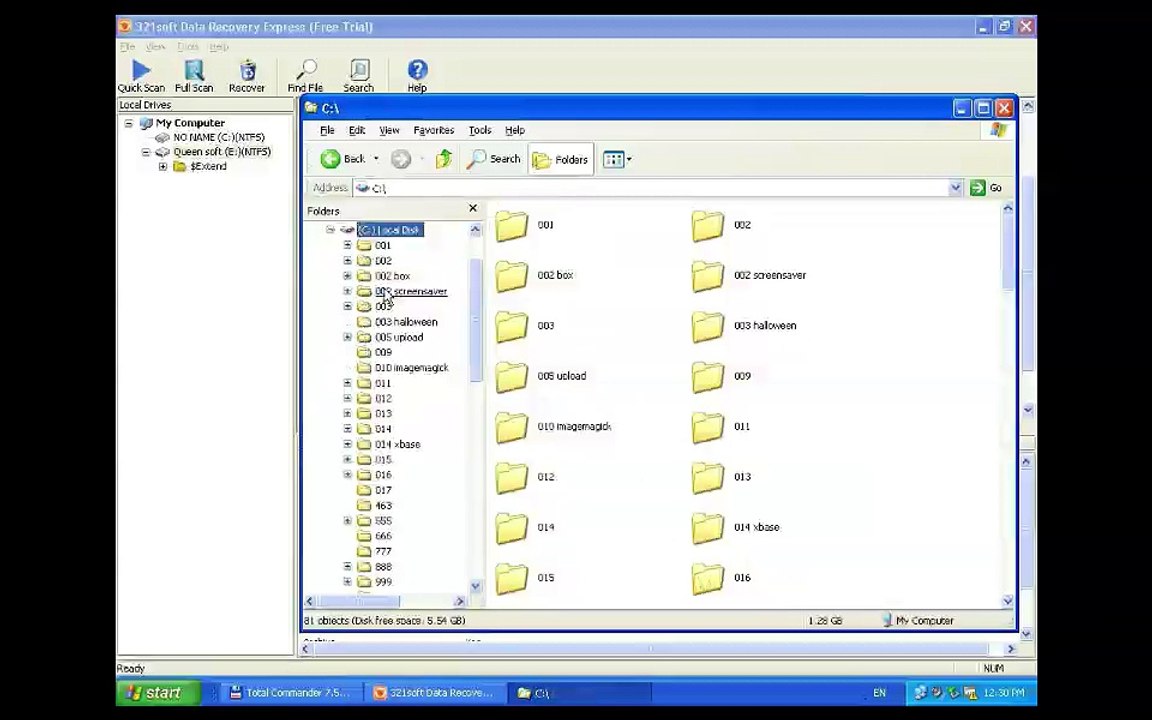Open Explorer Tools menu
The height and width of the screenshot is (720, 1152).
[480, 130]
